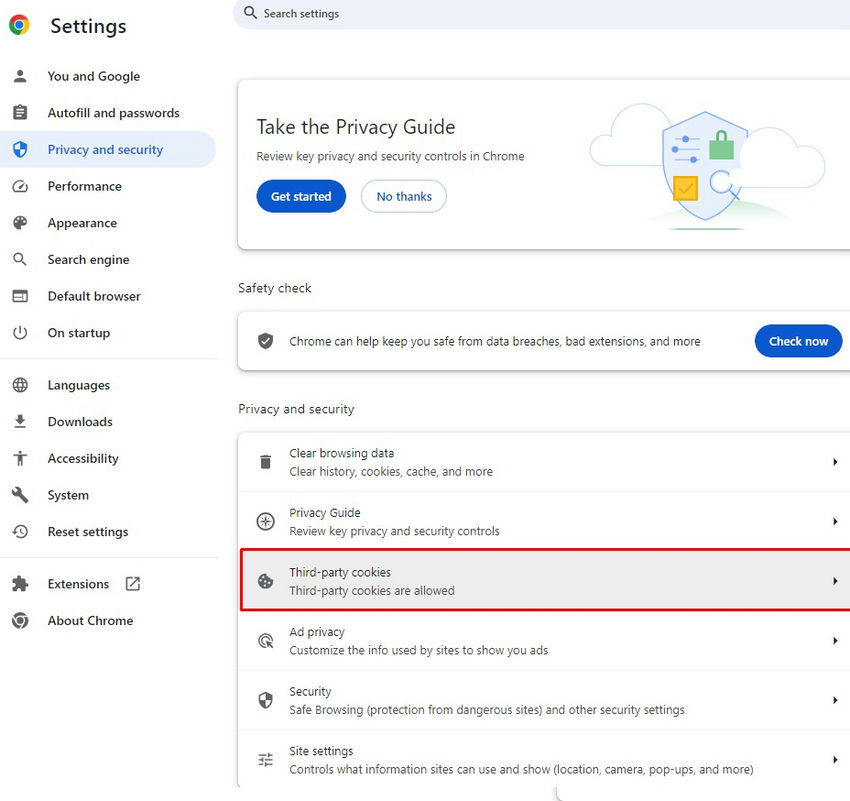Expand the Security row arrow
This screenshot has width=850, height=801.
pos(834,700)
